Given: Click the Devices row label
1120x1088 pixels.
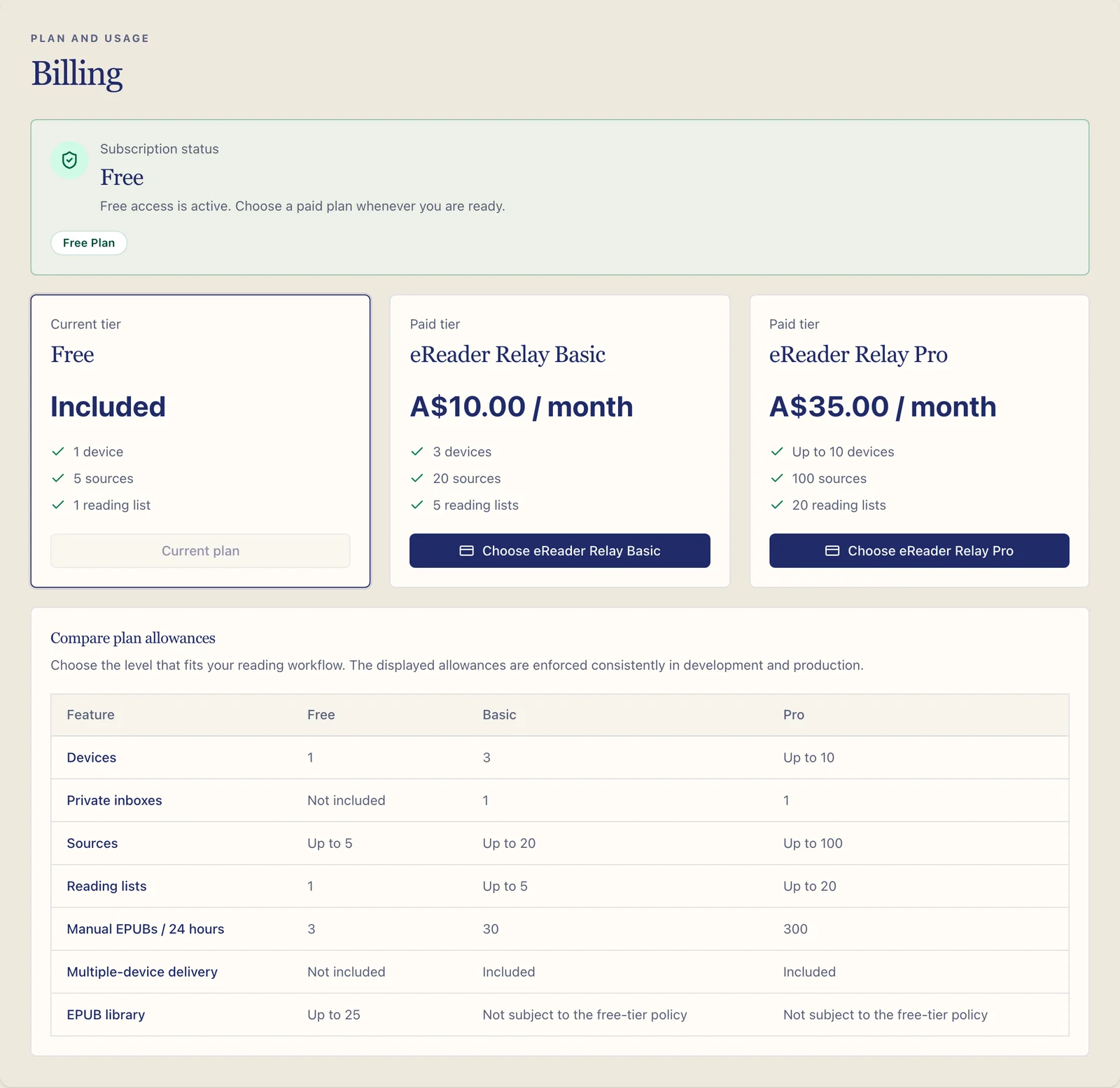Looking at the screenshot, I should click(92, 758).
